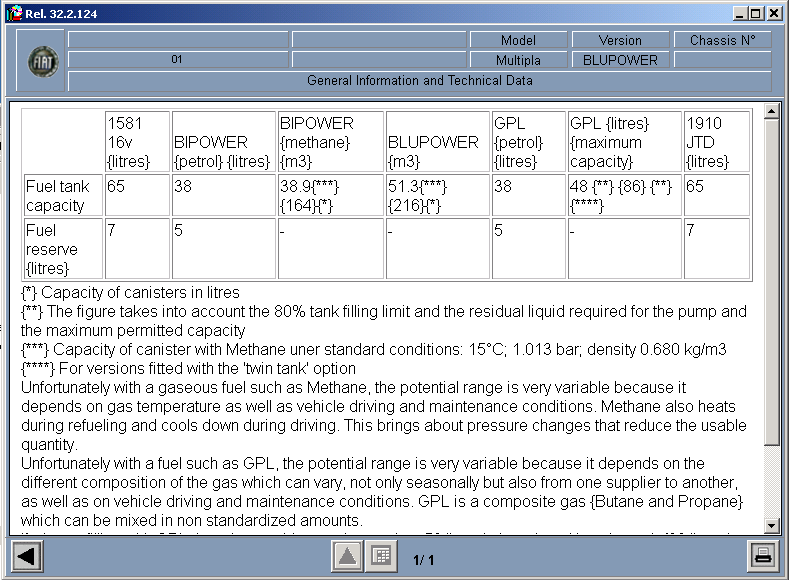The height and width of the screenshot is (580, 789).
Task: Click the Chassis N° header field
Action: (723, 40)
